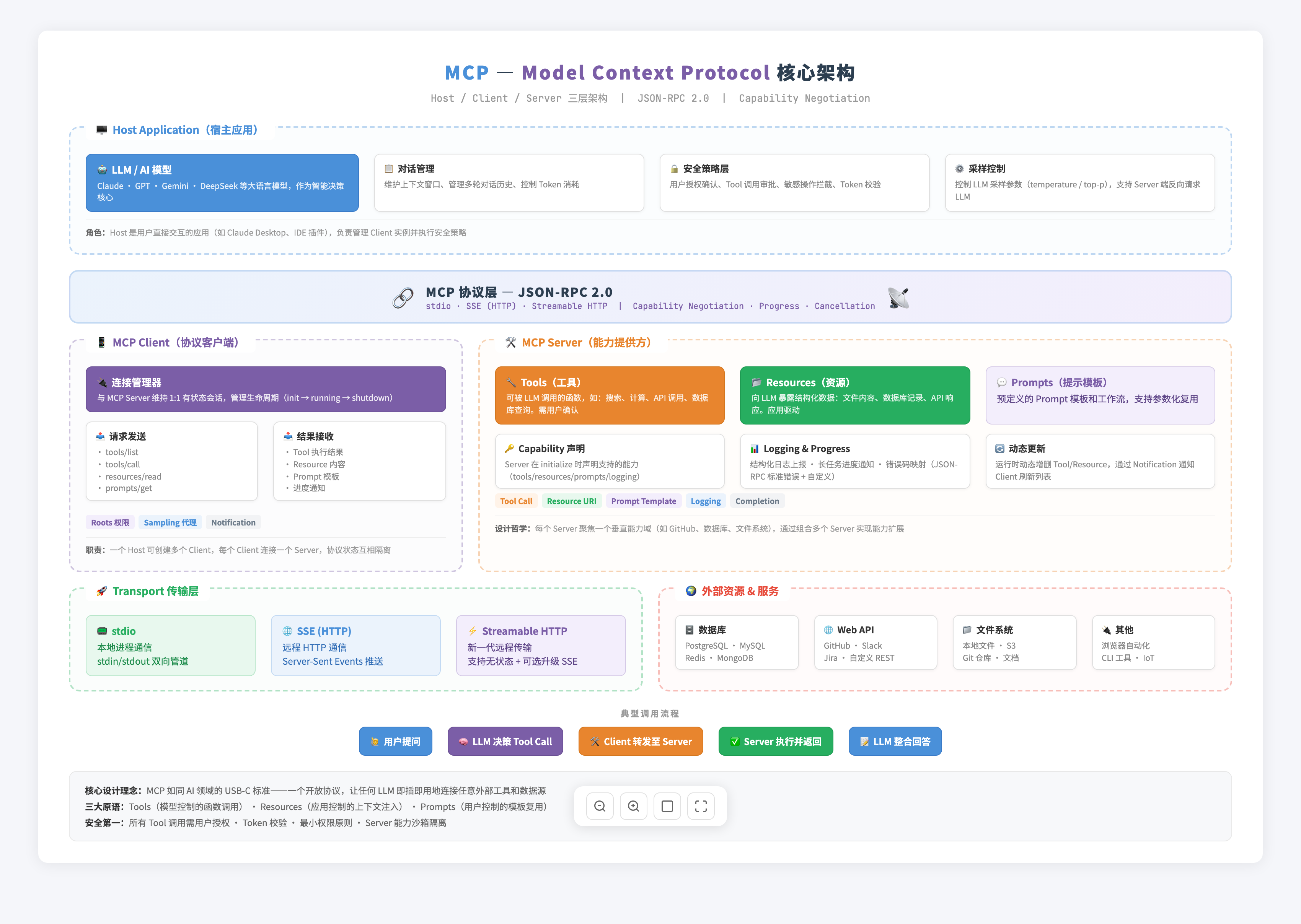Expand the Prompts 提示模板 card
This screenshot has height=924, width=1301.
click(1100, 395)
